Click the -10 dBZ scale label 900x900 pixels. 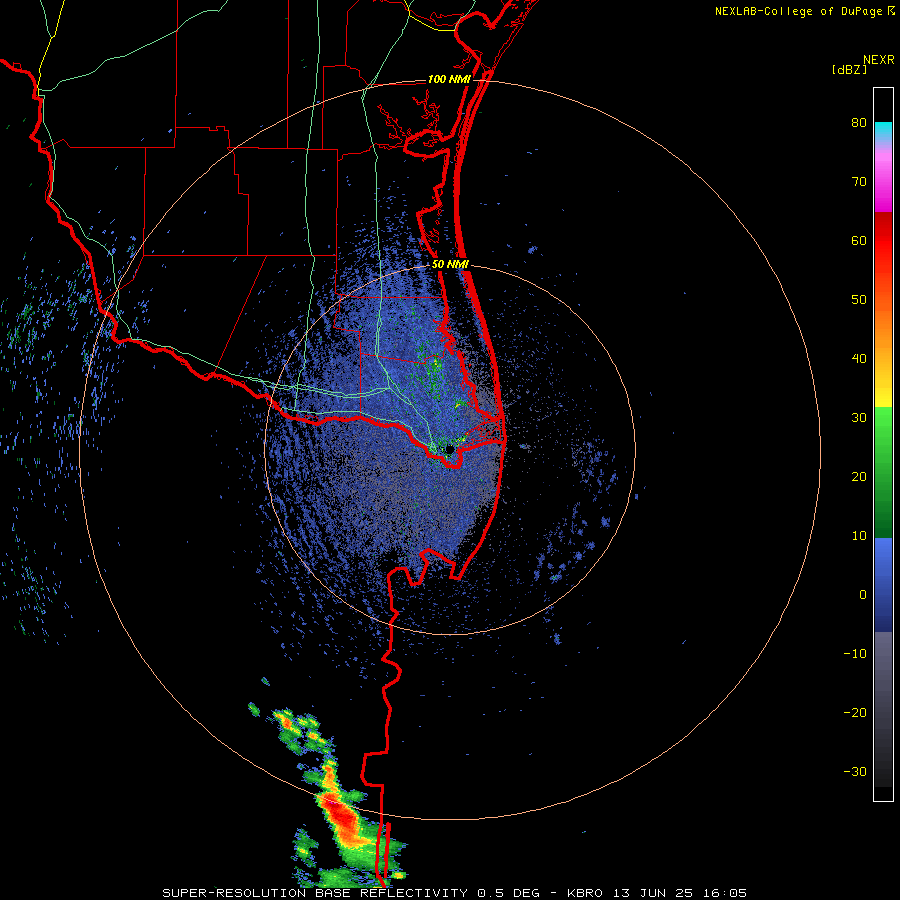[855, 654]
